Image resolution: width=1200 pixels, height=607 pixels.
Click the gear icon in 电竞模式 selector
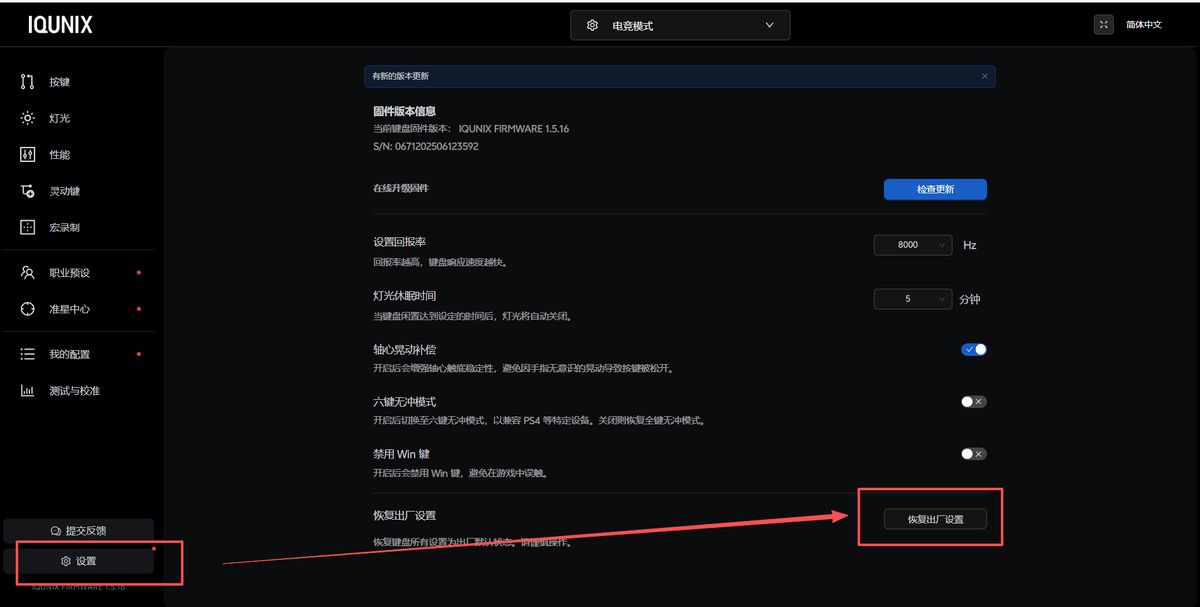point(592,25)
